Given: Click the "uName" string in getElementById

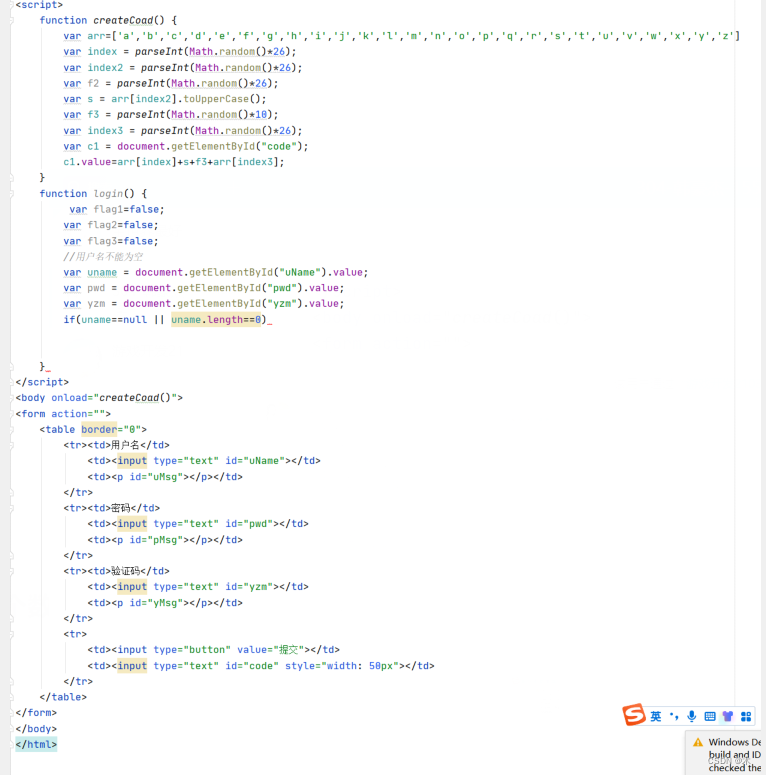Looking at the screenshot, I should coord(299,272).
